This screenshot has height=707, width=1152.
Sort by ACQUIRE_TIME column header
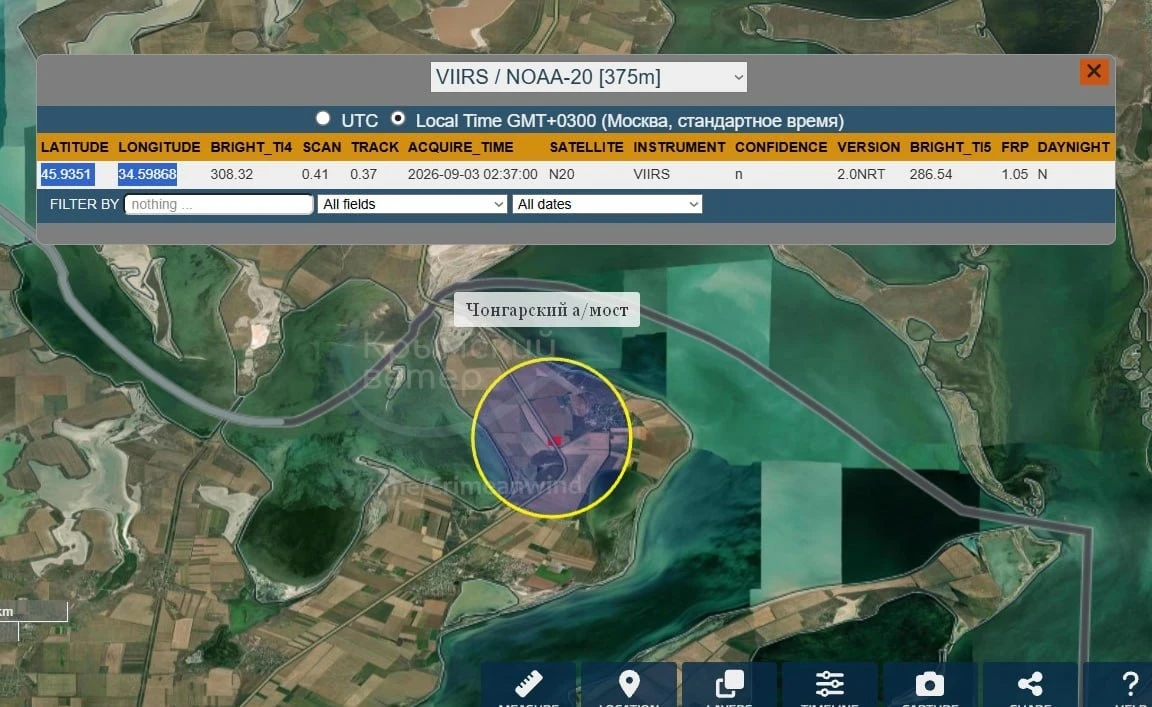pos(461,147)
